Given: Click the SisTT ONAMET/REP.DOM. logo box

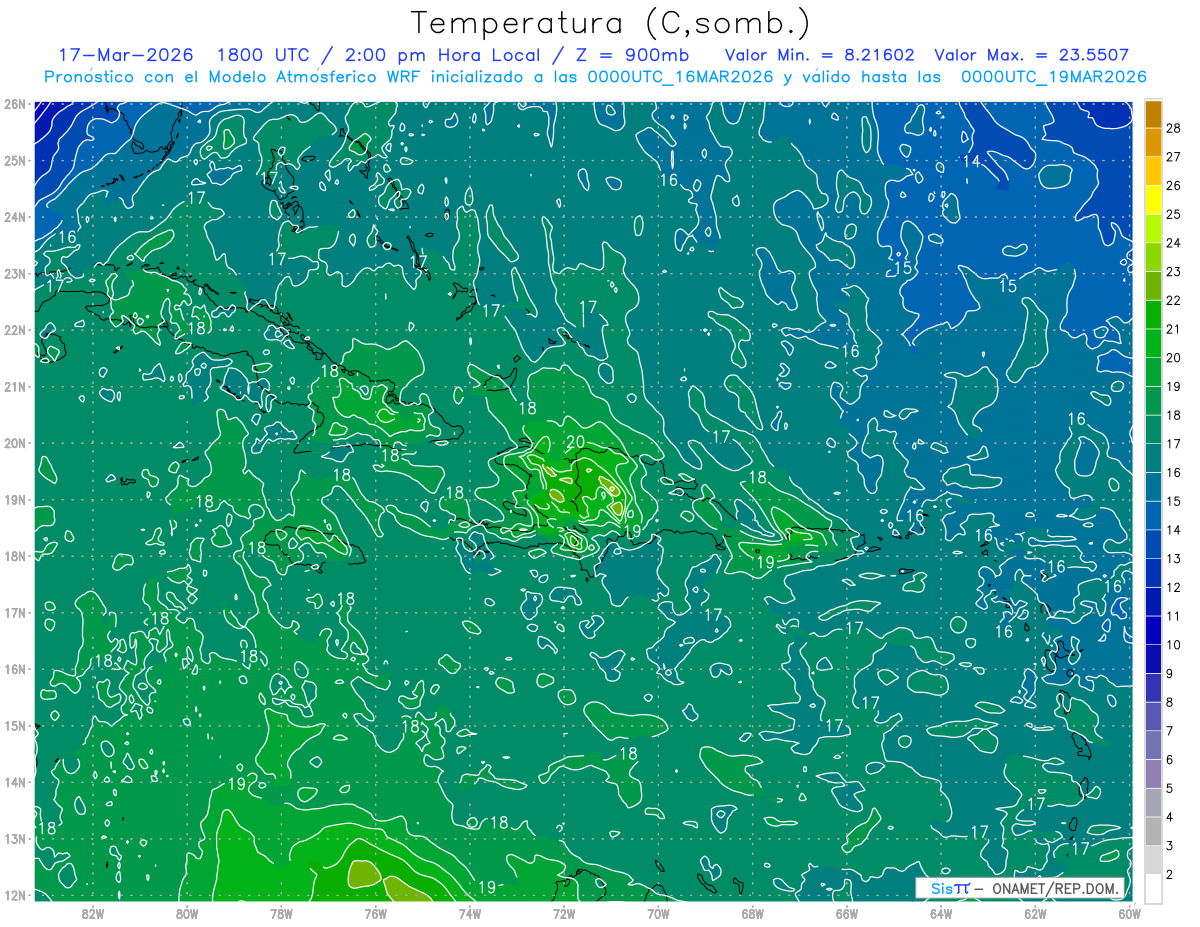Looking at the screenshot, I should 1020,888.
